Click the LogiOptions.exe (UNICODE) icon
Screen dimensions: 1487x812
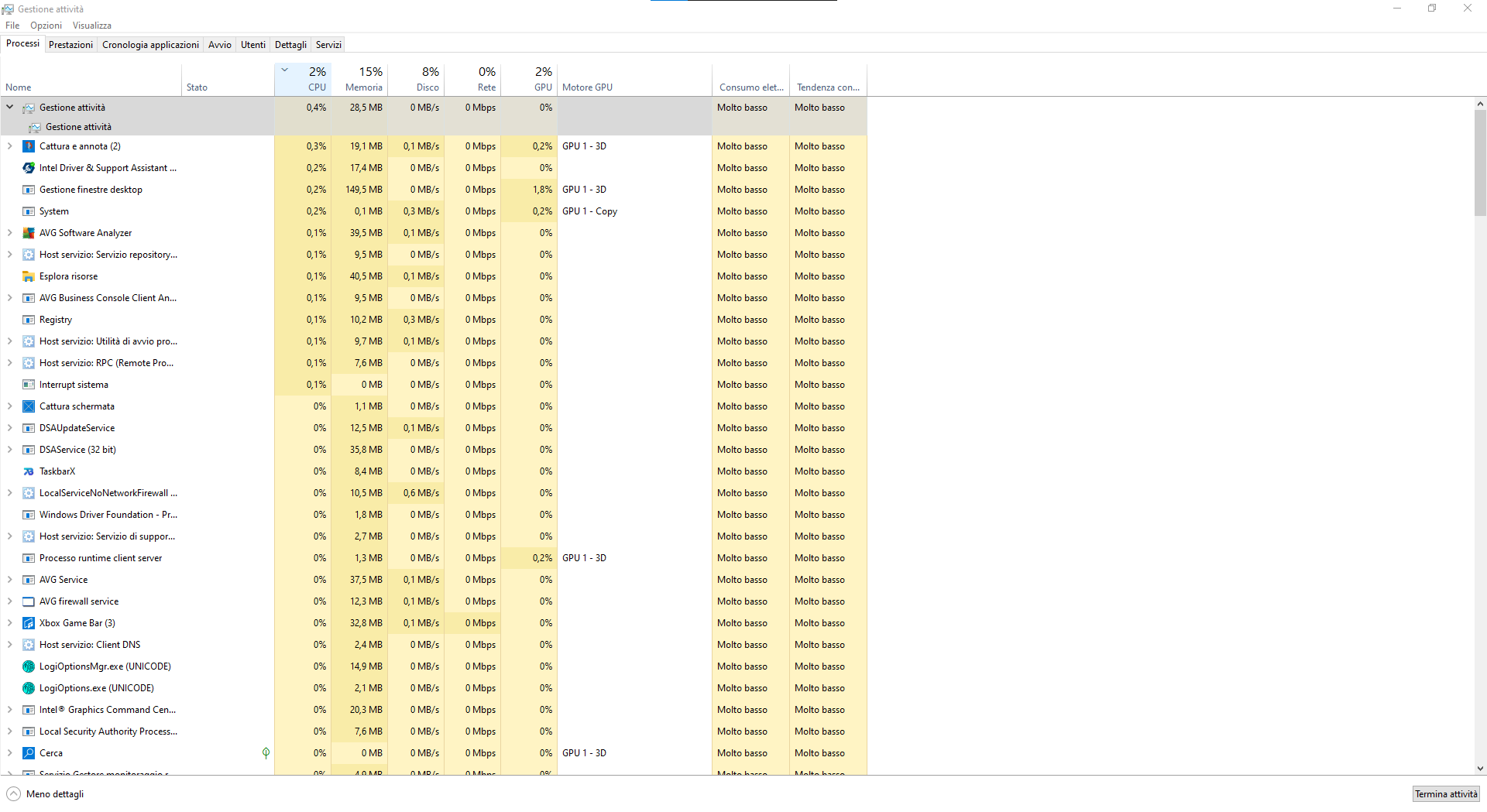29,688
